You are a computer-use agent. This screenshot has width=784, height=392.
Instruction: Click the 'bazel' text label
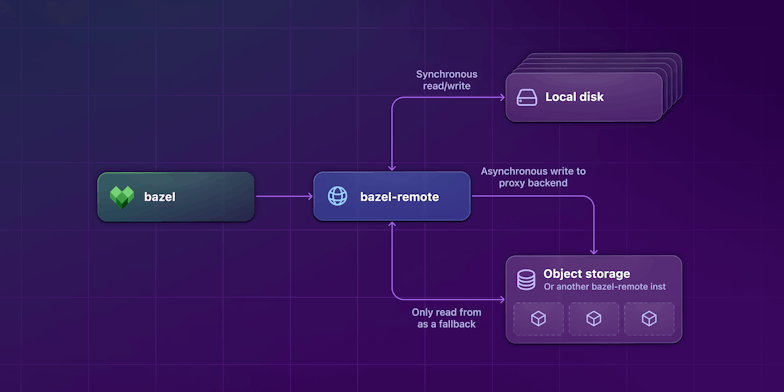click(x=160, y=197)
